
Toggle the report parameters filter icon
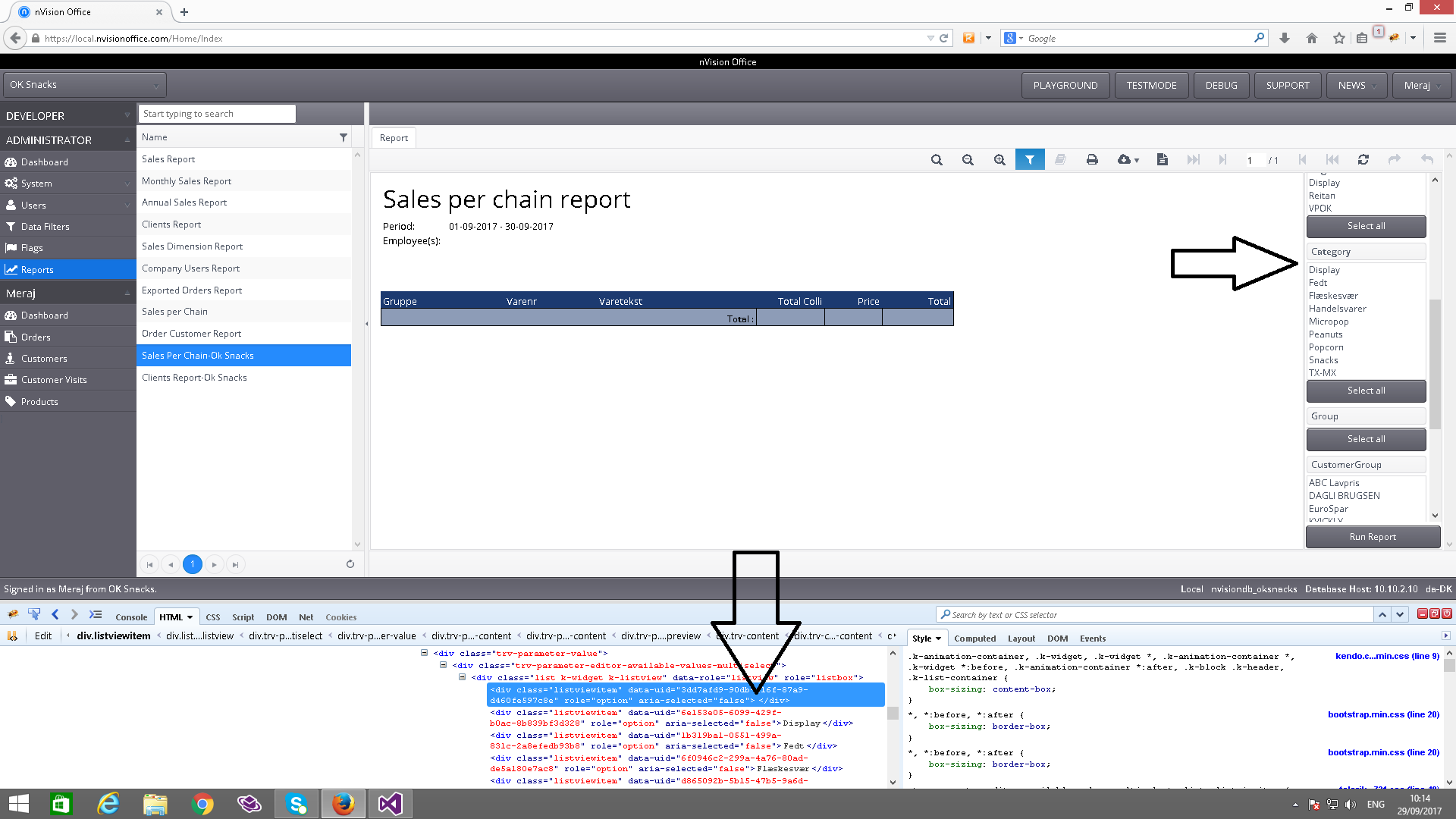[1030, 160]
